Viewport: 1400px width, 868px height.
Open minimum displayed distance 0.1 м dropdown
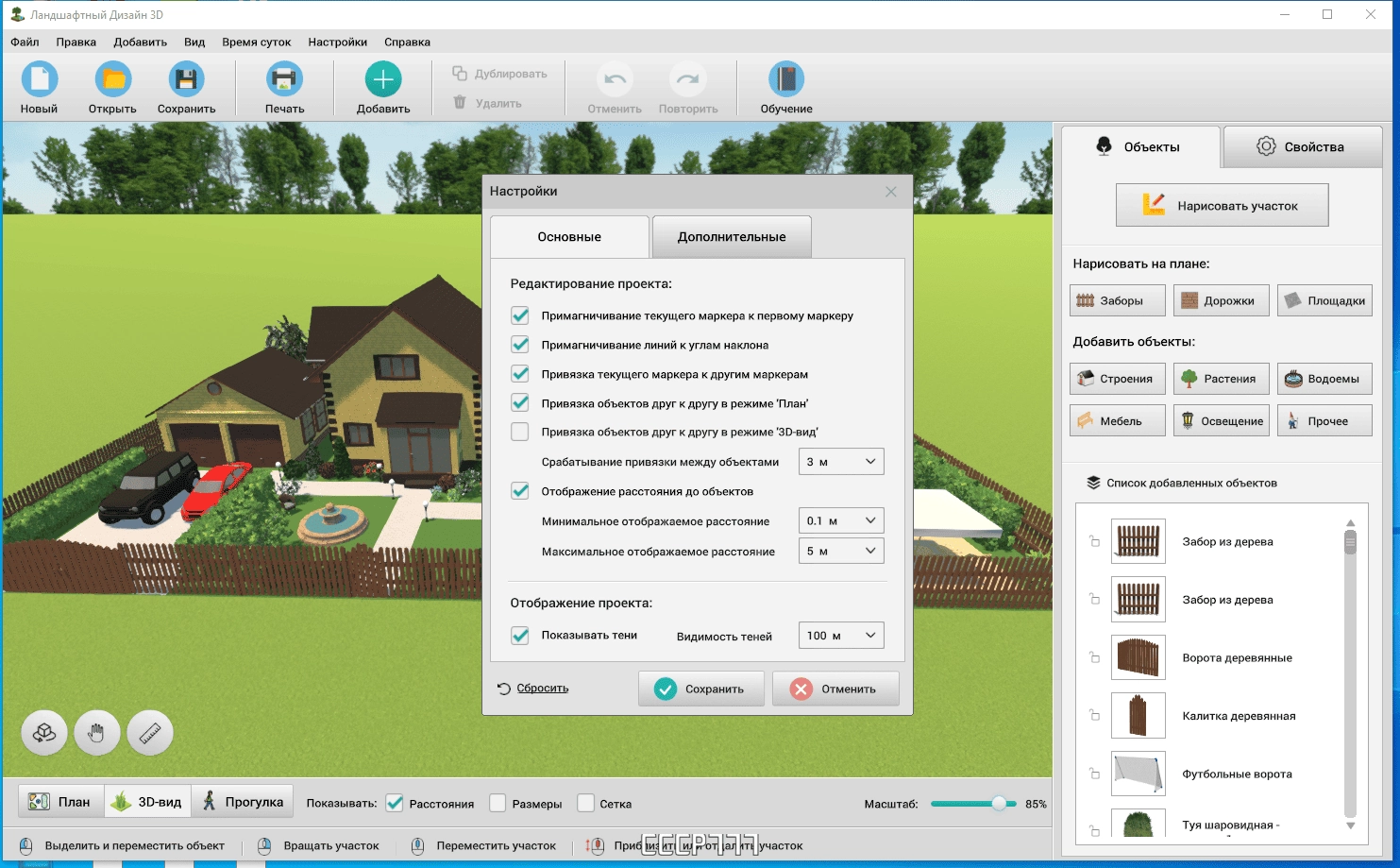point(841,520)
